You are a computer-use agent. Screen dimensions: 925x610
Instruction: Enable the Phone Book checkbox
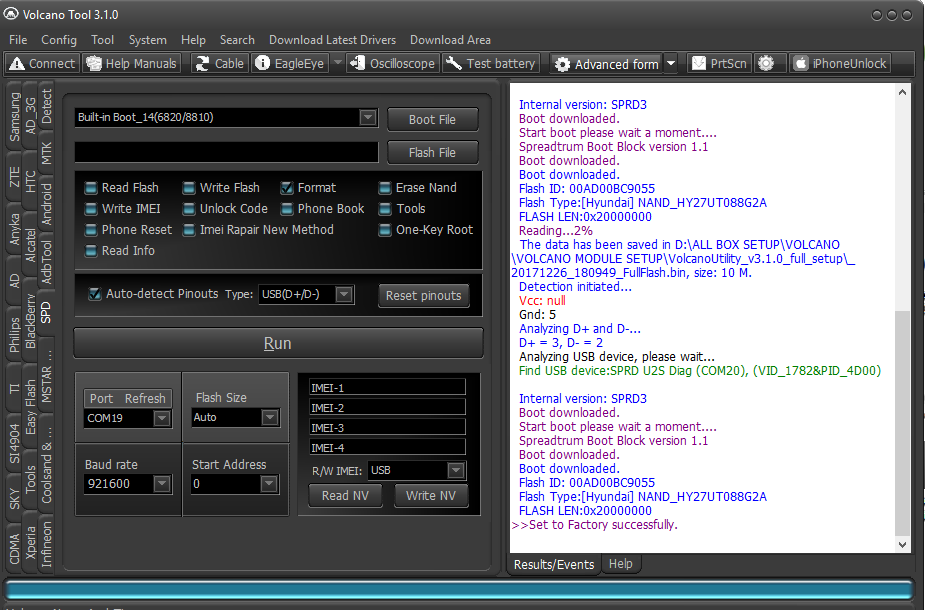(x=287, y=209)
